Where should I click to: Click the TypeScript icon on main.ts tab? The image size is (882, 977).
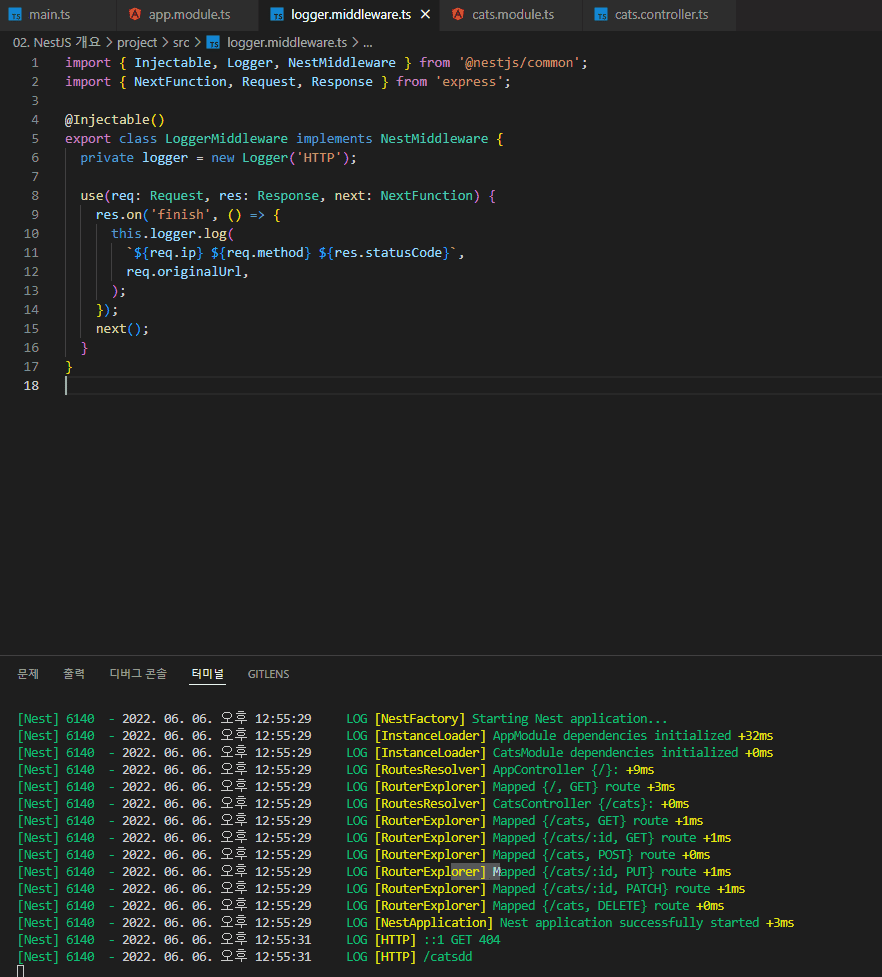pos(15,15)
